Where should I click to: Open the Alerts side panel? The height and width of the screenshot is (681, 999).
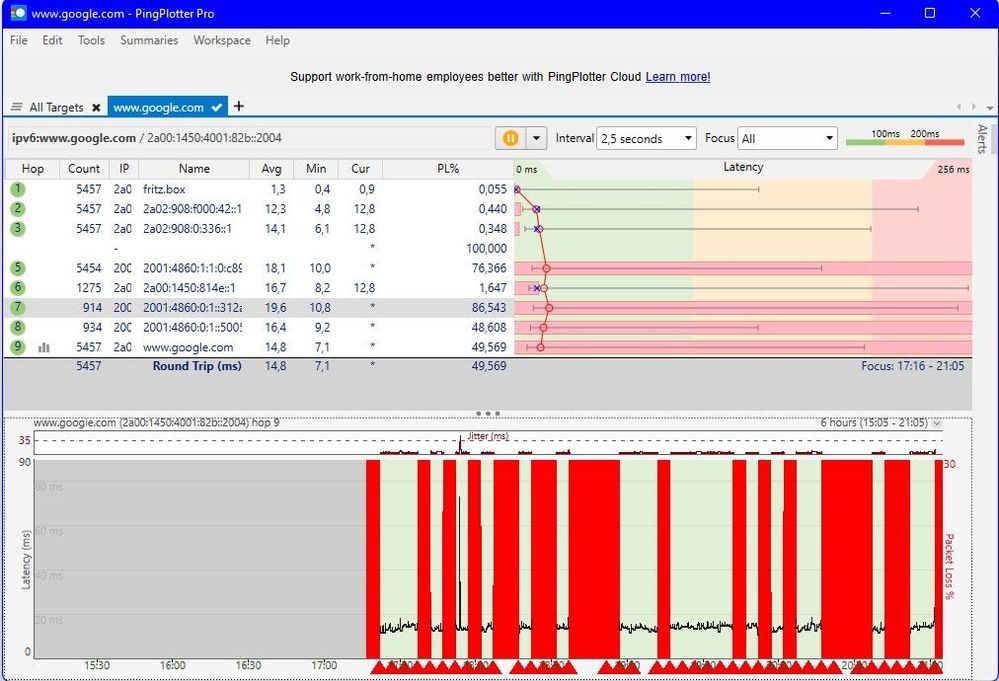point(982,139)
